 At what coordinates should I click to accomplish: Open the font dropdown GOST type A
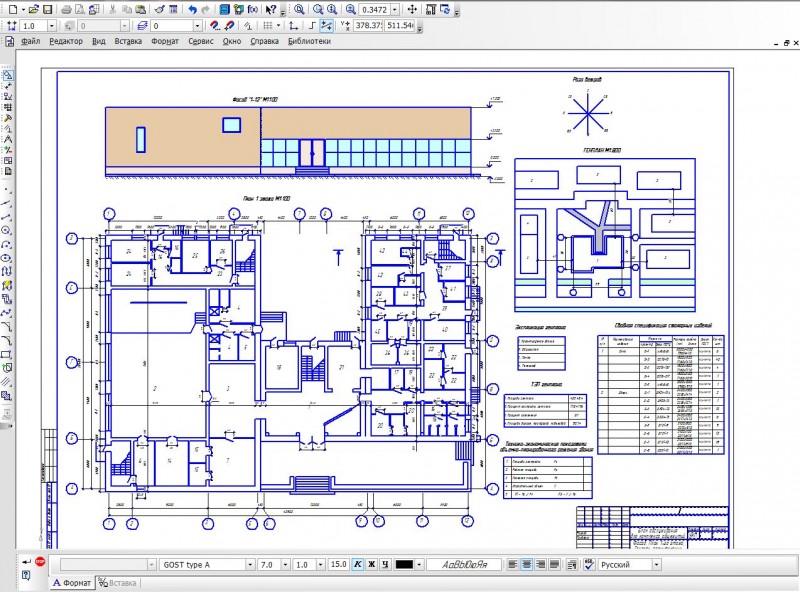pyautogui.click(x=249, y=565)
